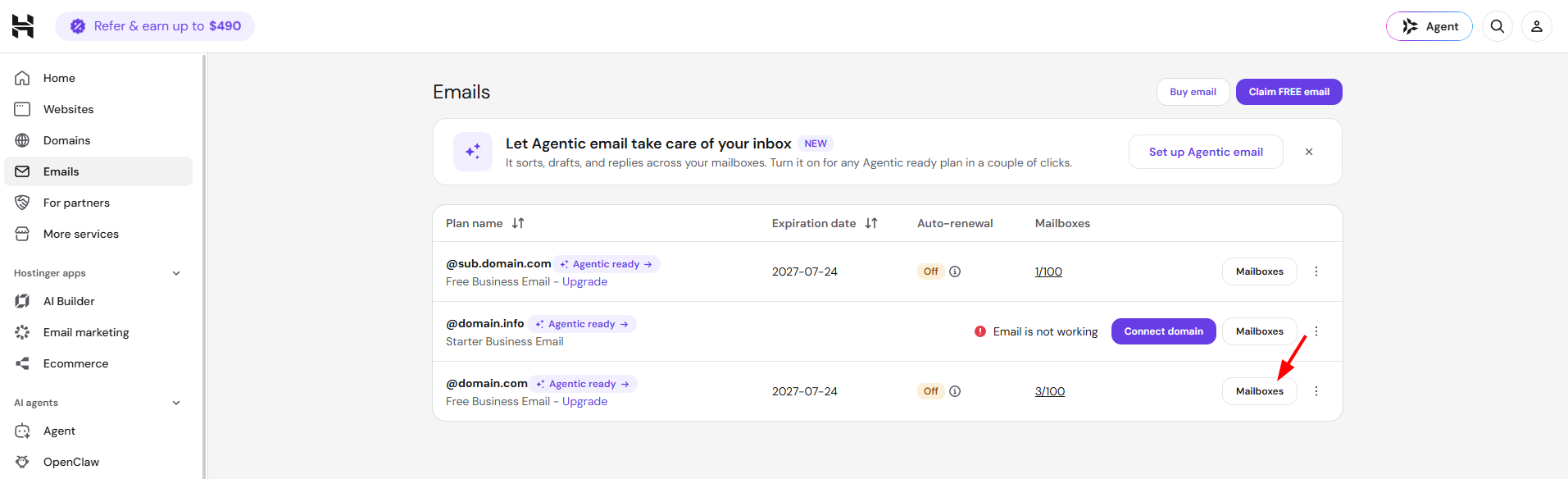Click the sparkle Agentic email icon
The width and height of the screenshot is (1568, 479).
[x=473, y=152]
